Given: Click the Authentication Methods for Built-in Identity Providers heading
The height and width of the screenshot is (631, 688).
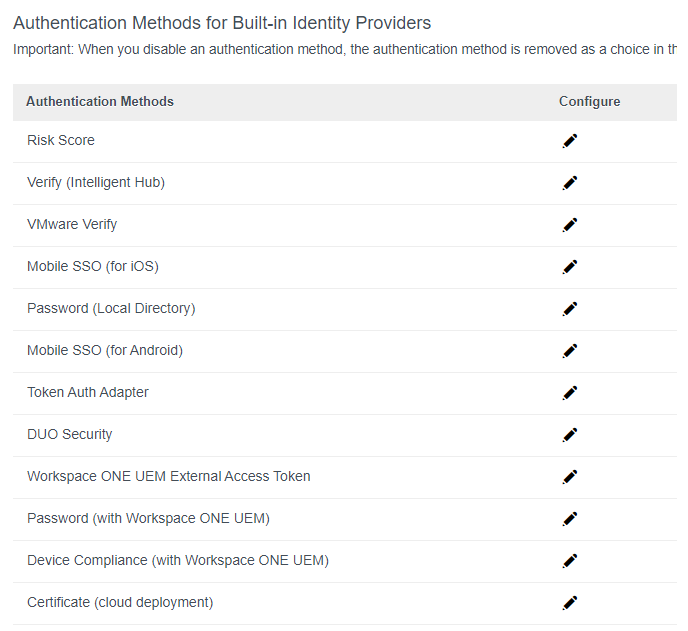Looking at the screenshot, I should tap(222, 23).
